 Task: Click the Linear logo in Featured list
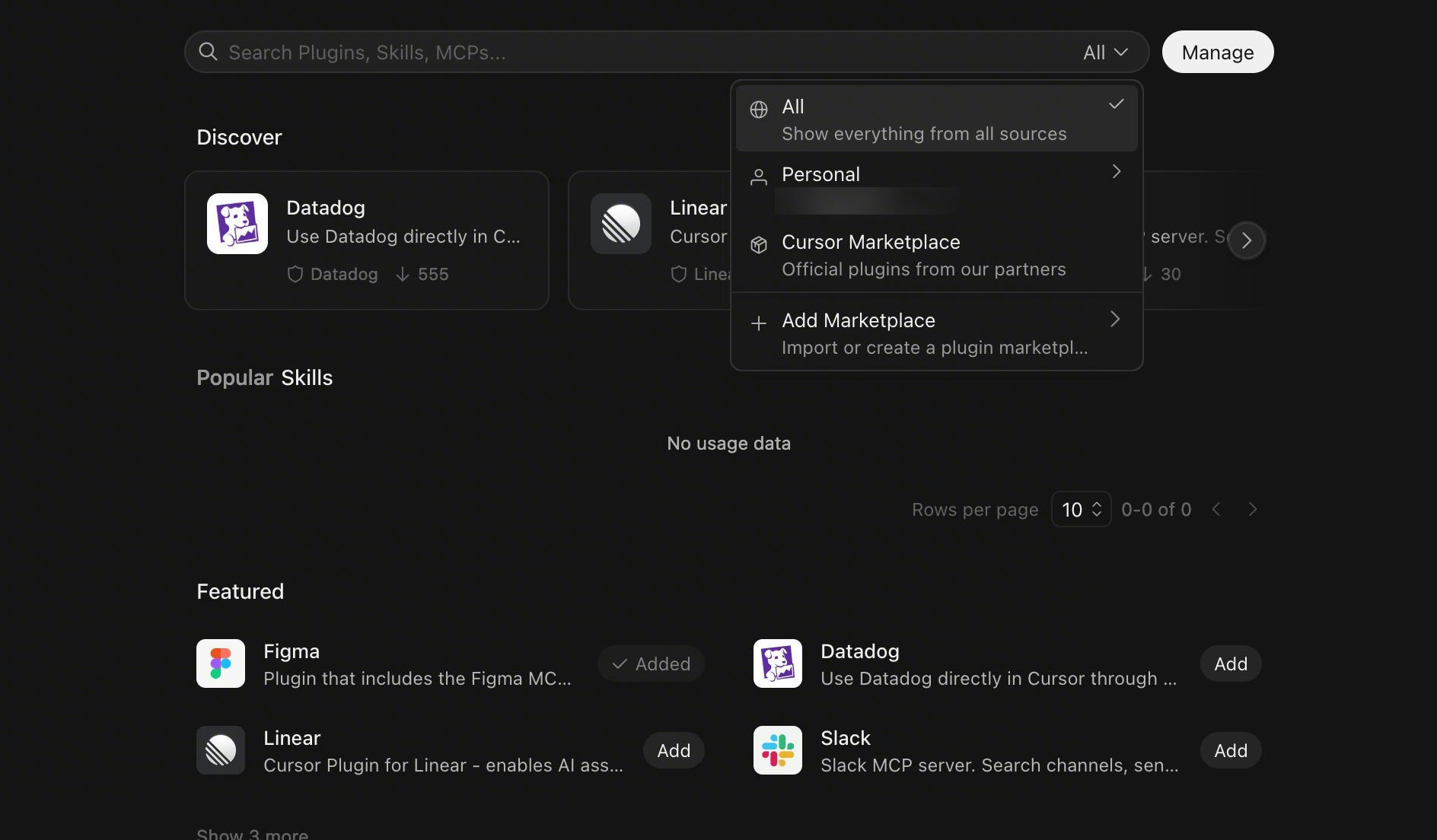[x=221, y=750]
